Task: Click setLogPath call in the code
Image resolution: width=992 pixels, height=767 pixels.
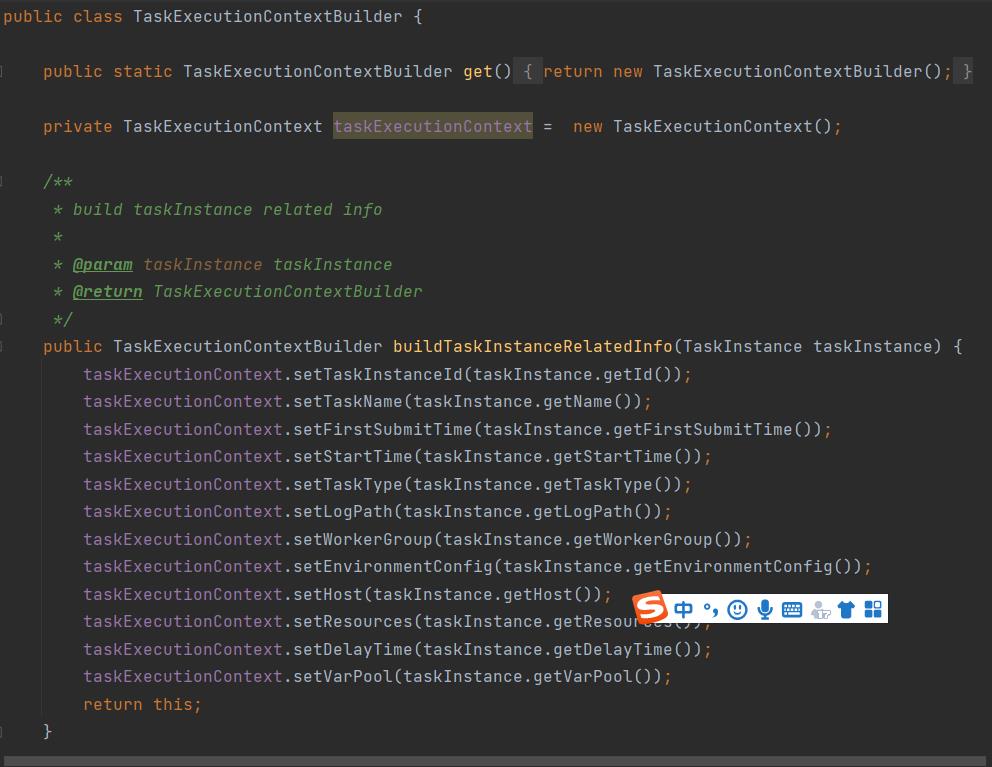Action: pyautogui.click(x=343, y=512)
